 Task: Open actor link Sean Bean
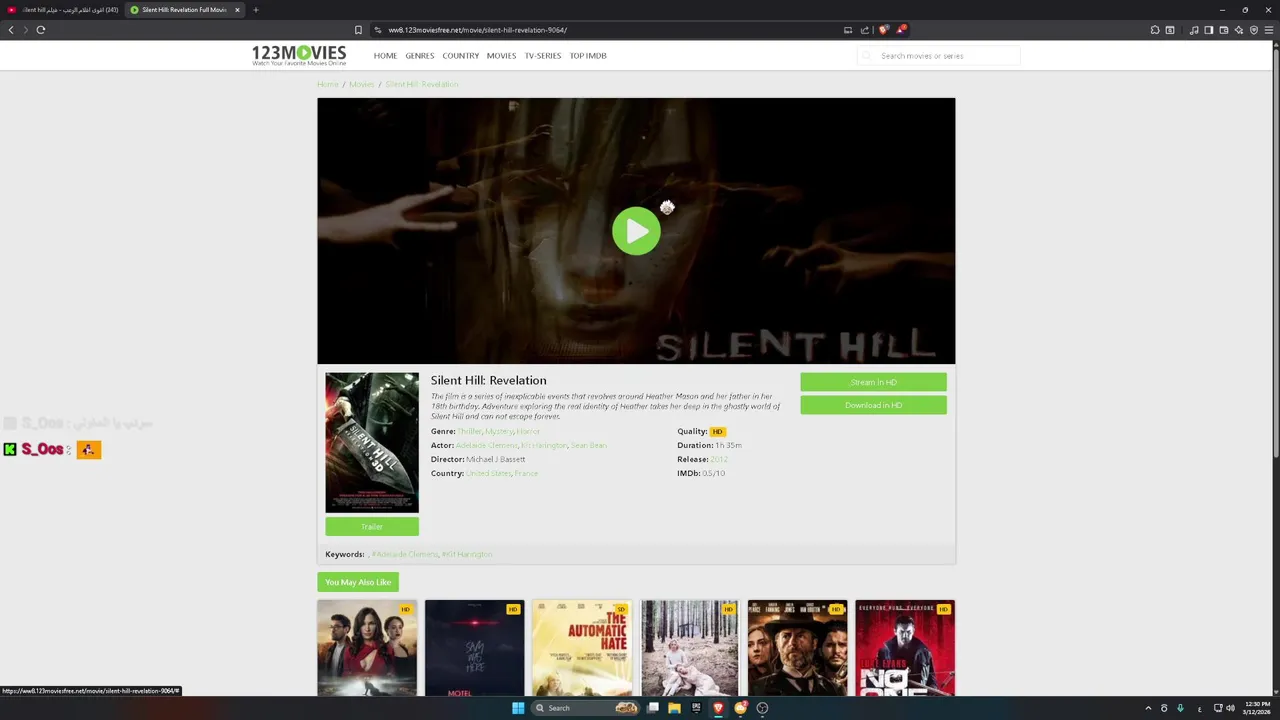589,445
